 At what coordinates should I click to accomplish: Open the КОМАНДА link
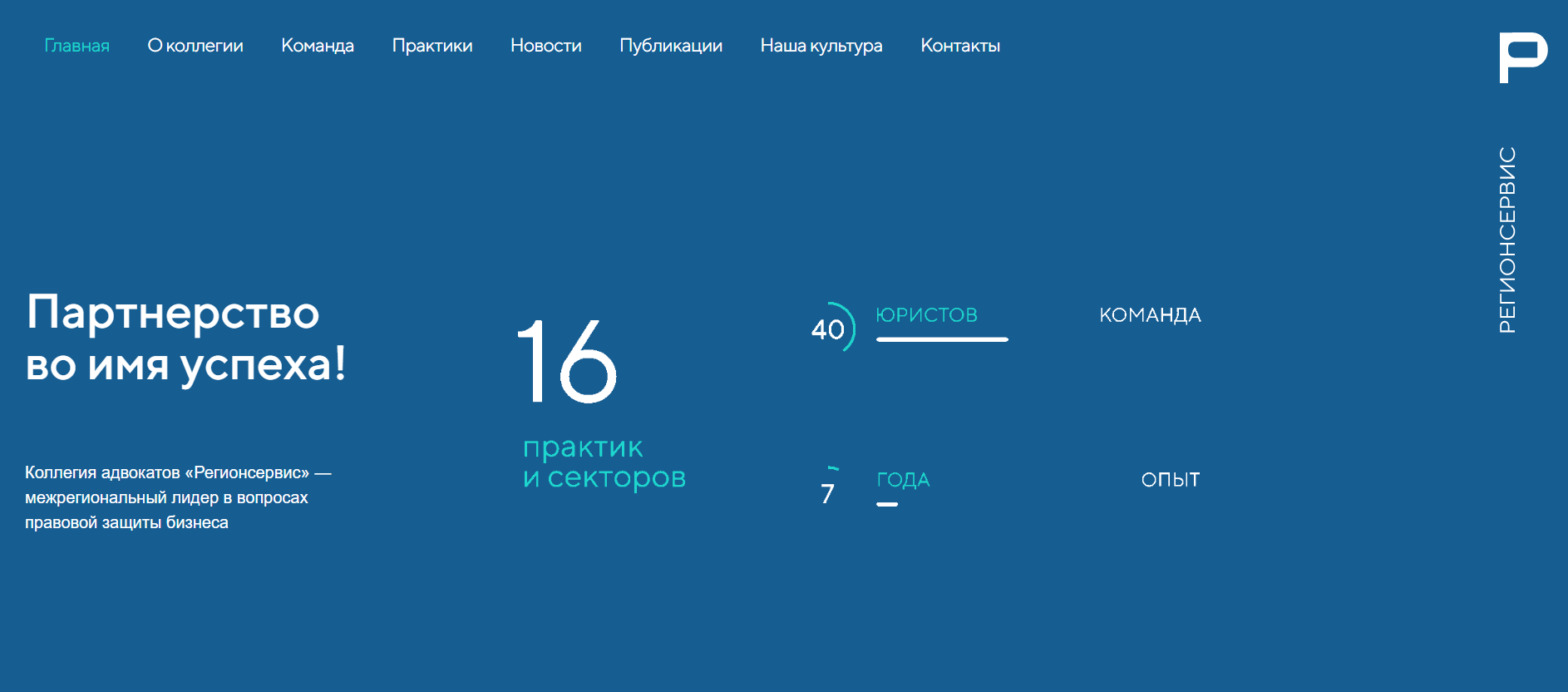[1151, 315]
